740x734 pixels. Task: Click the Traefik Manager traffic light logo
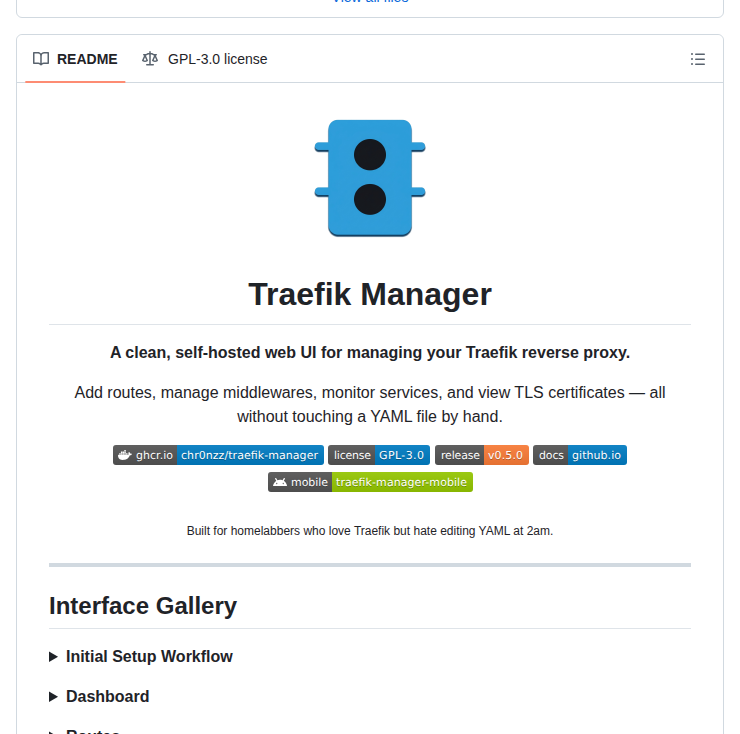pos(370,178)
